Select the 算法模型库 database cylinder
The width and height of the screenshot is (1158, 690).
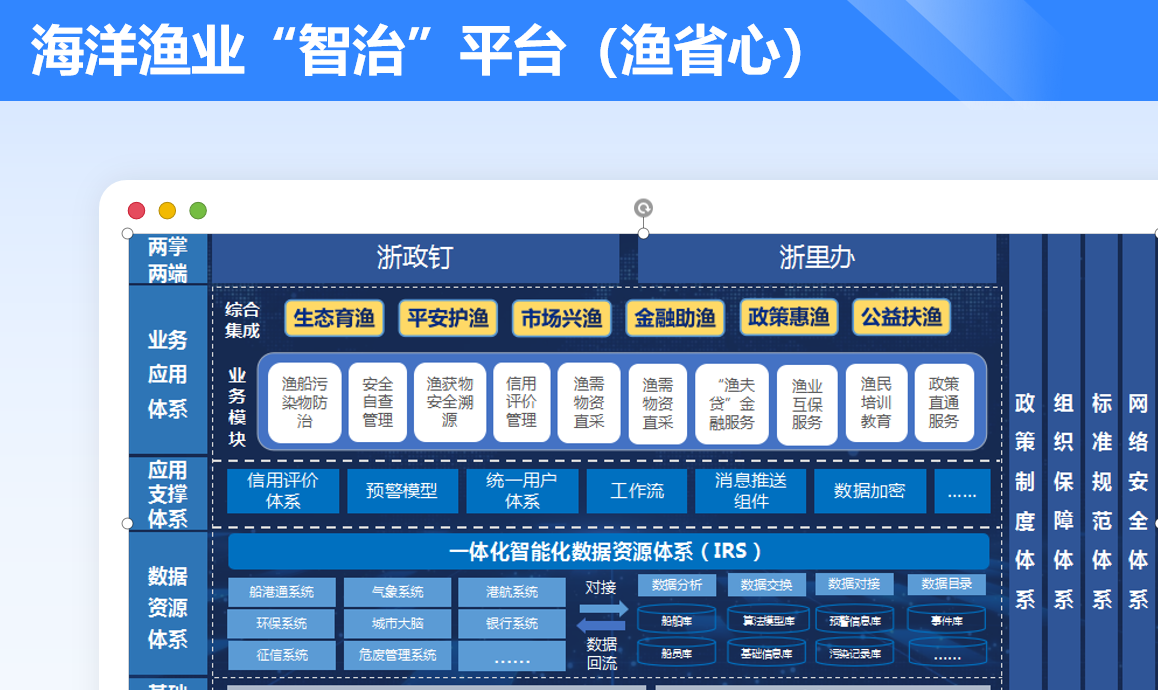768,620
